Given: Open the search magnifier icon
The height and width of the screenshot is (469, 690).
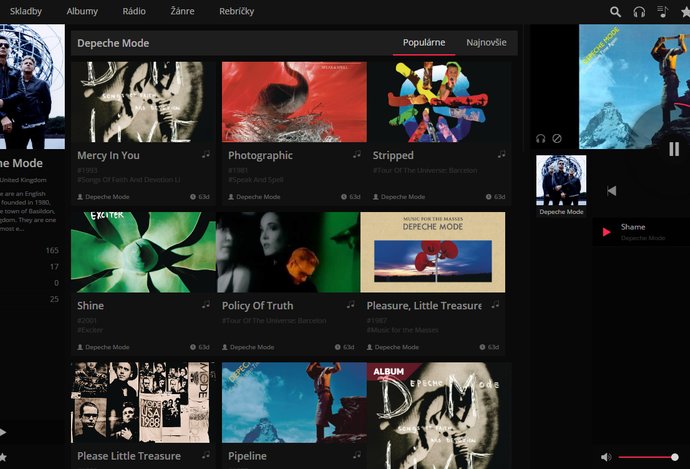Looking at the screenshot, I should coord(615,12).
